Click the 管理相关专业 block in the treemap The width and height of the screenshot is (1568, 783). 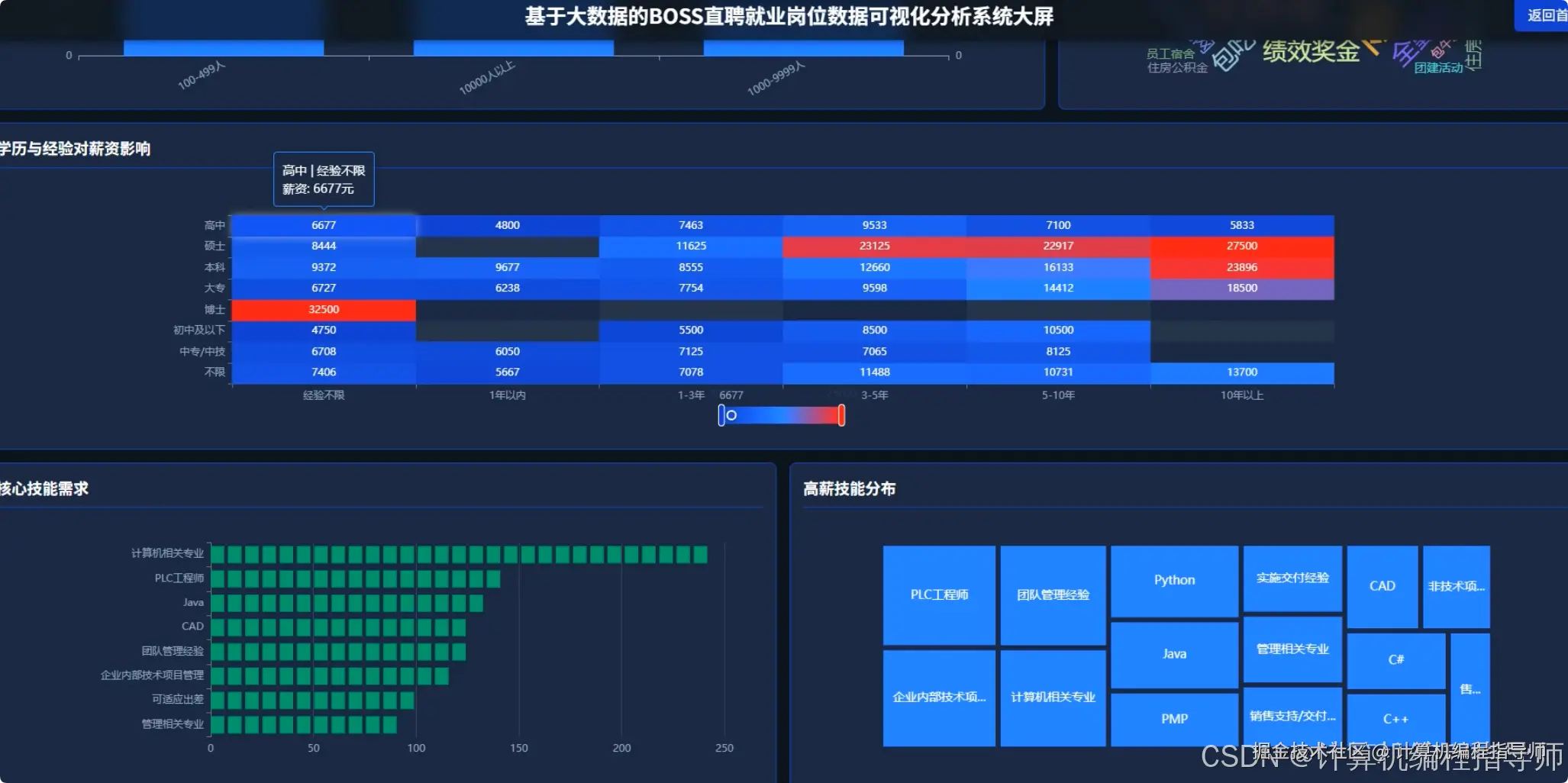pos(1292,649)
